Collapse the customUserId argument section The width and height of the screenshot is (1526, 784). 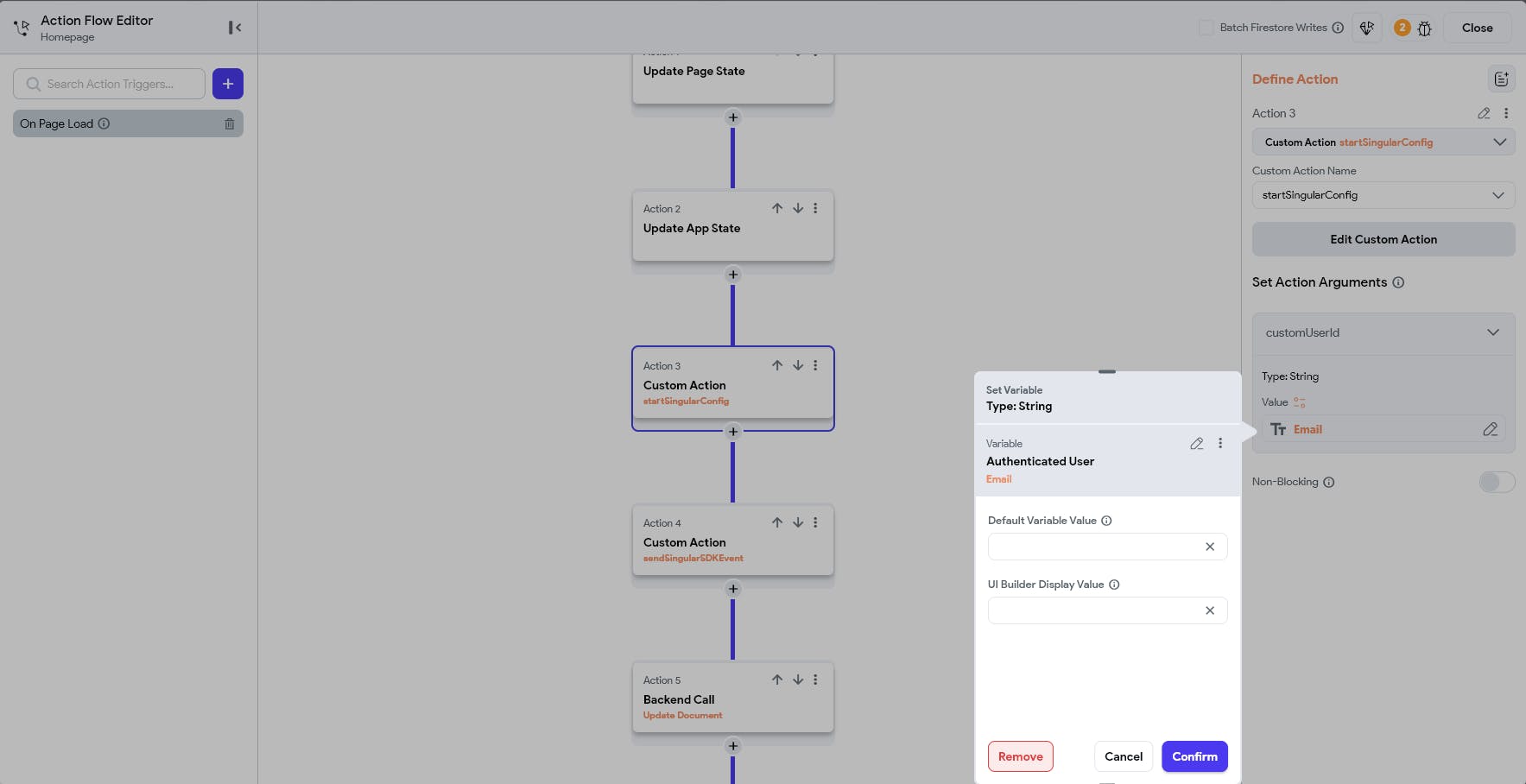click(x=1493, y=332)
